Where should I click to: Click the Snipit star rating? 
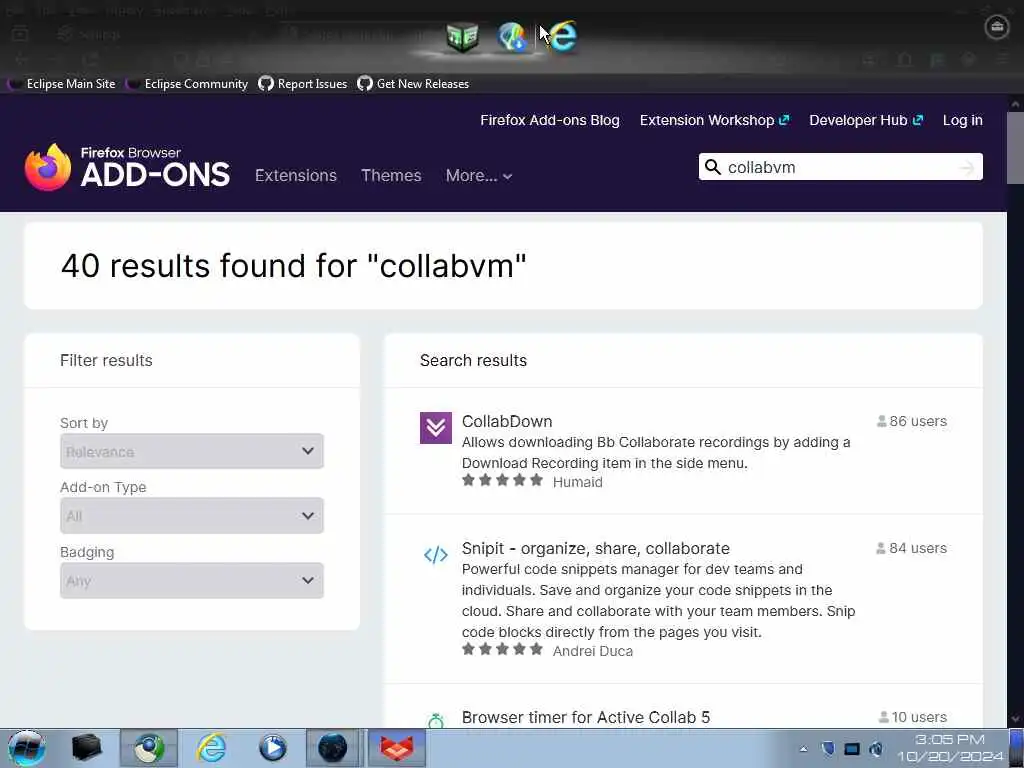(502, 649)
